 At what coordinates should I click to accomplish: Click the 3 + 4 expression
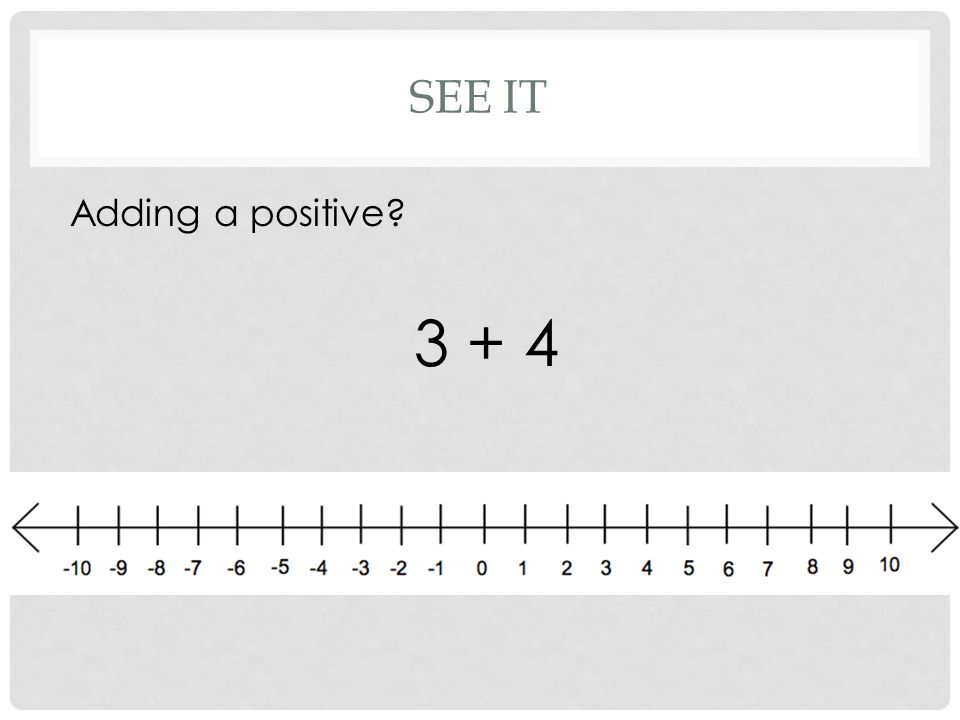pos(486,343)
